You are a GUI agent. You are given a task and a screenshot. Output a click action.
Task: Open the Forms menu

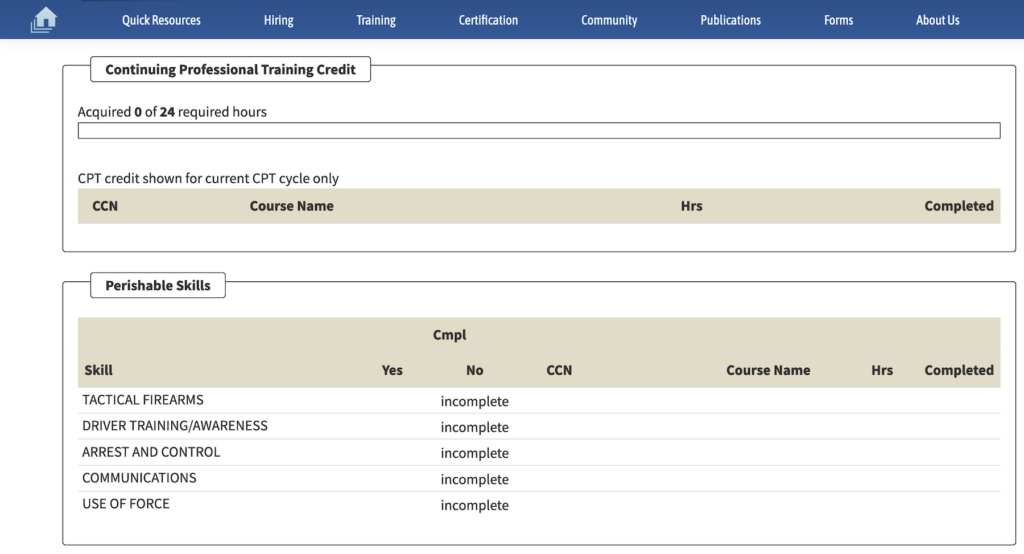click(x=838, y=20)
